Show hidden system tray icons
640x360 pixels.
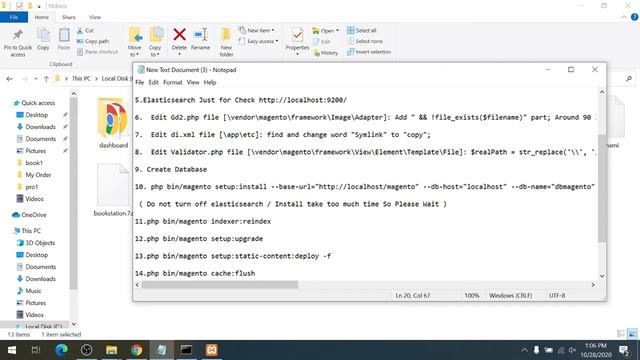(524, 350)
